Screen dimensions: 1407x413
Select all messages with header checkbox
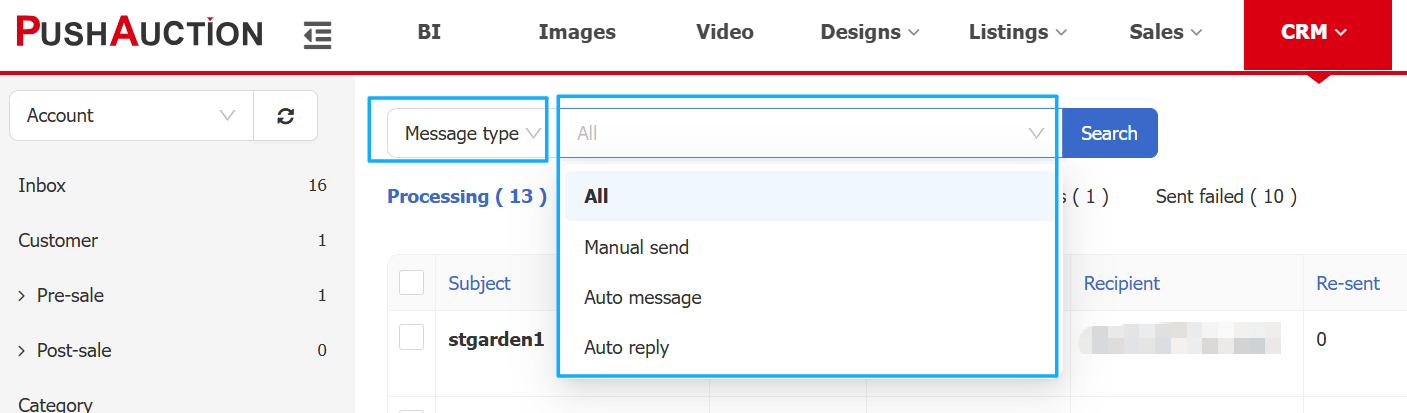point(411,283)
